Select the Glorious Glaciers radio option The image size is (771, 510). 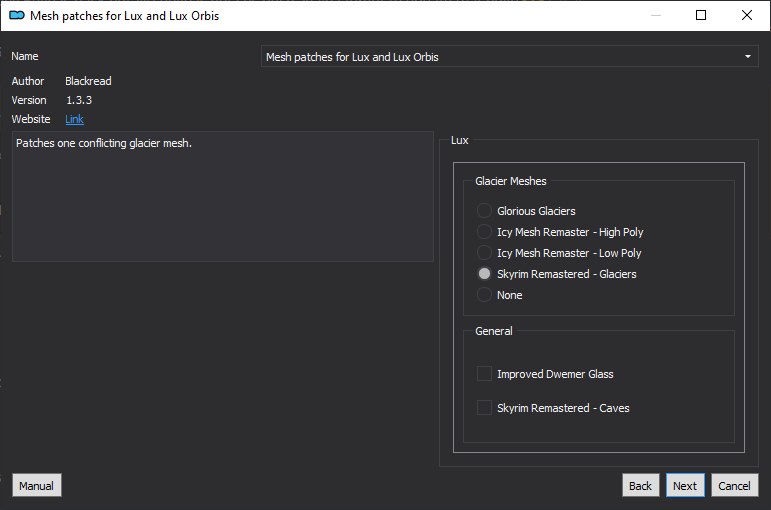click(484, 211)
